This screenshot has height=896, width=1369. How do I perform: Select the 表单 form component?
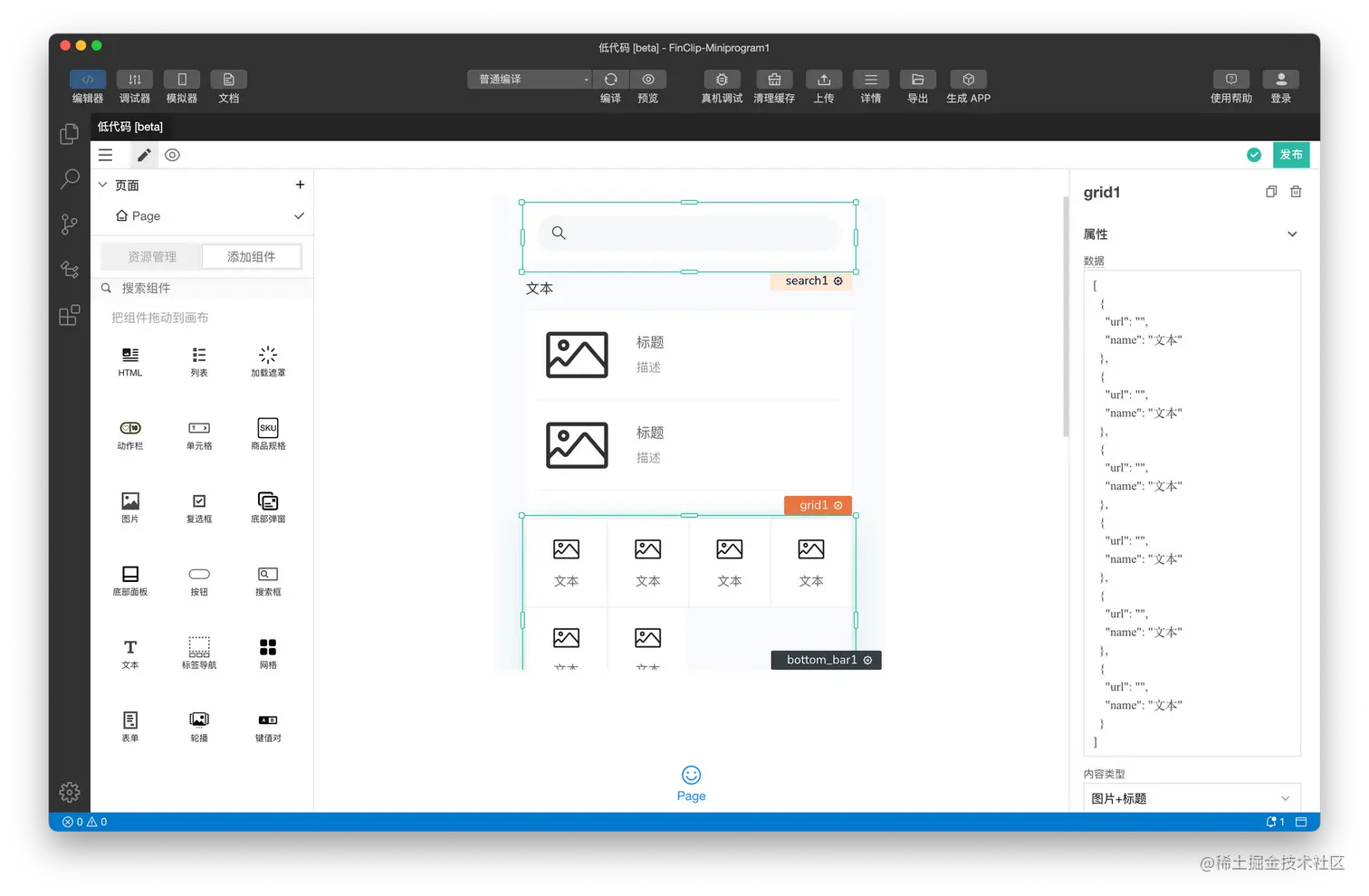pos(130,728)
